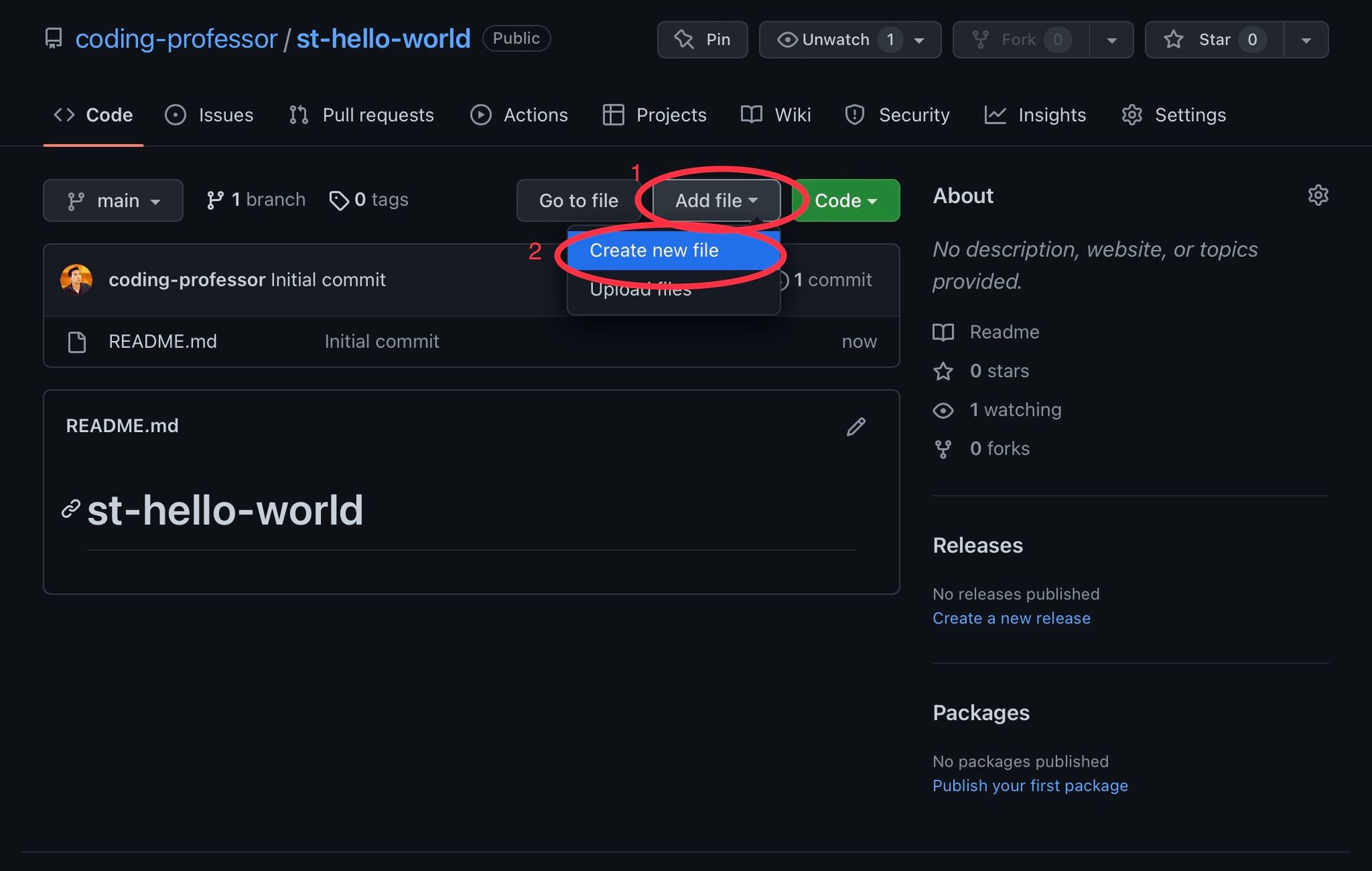
Task: Toggle Pin for this repository
Action: tap(702, 40)
